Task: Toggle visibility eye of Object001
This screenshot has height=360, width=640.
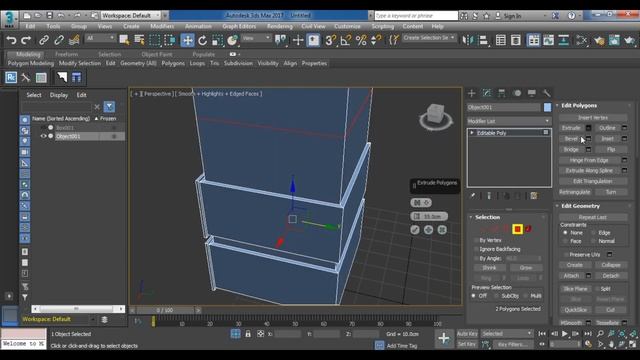Action: (x=43, y=136)
